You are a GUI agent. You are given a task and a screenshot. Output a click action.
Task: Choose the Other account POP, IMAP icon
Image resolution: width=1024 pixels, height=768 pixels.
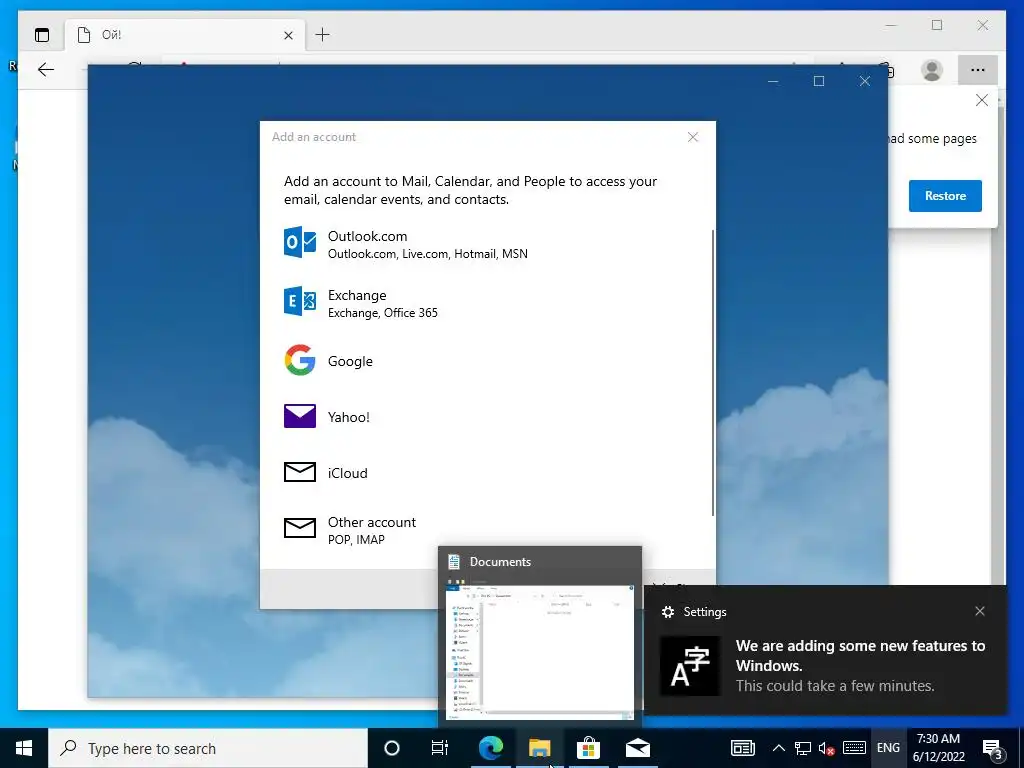pos(300,528)
